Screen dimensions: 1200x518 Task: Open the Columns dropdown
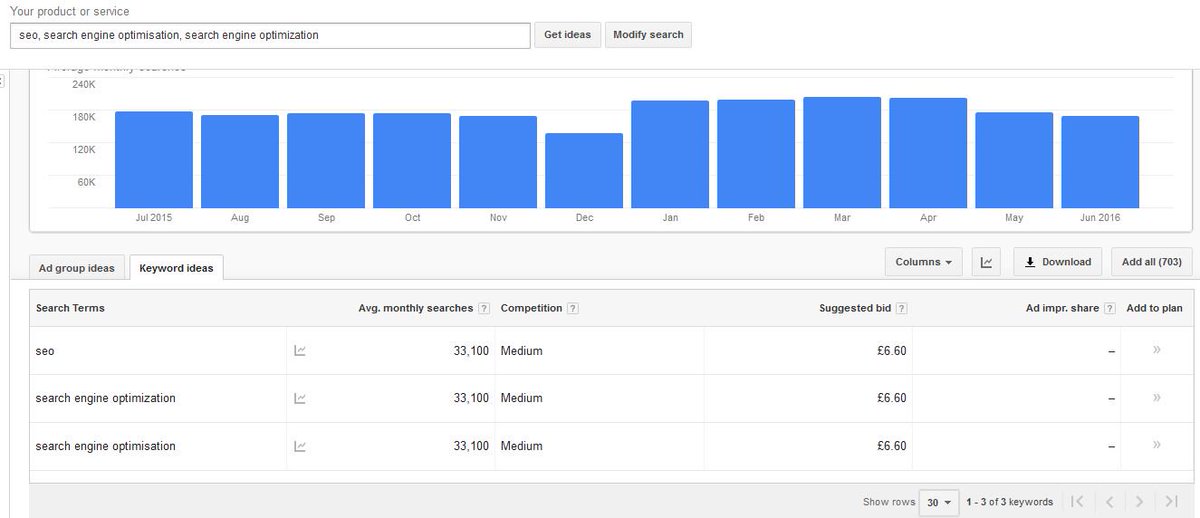click(924, 262)
